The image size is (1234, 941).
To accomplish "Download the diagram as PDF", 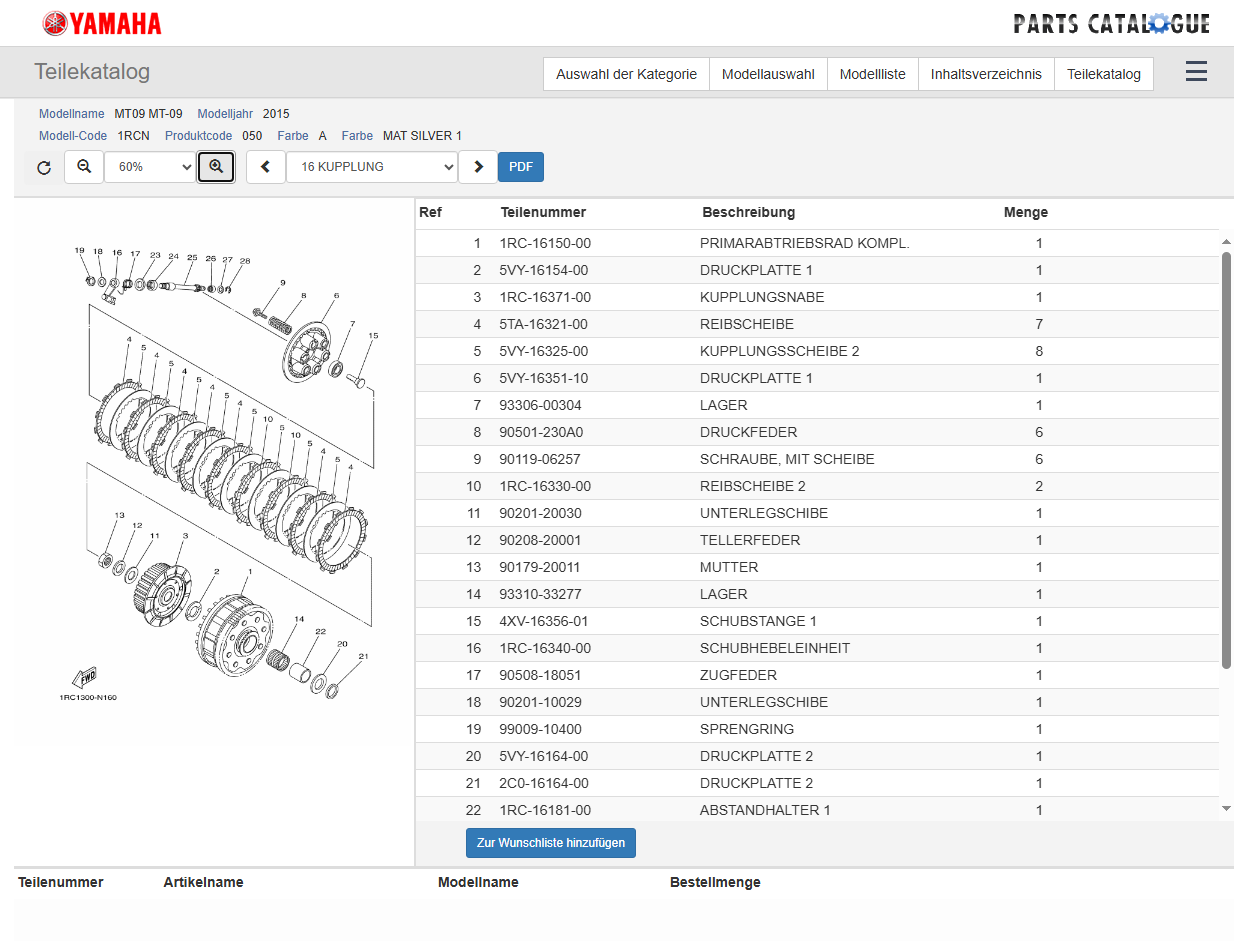I will [x=521, y=167].
